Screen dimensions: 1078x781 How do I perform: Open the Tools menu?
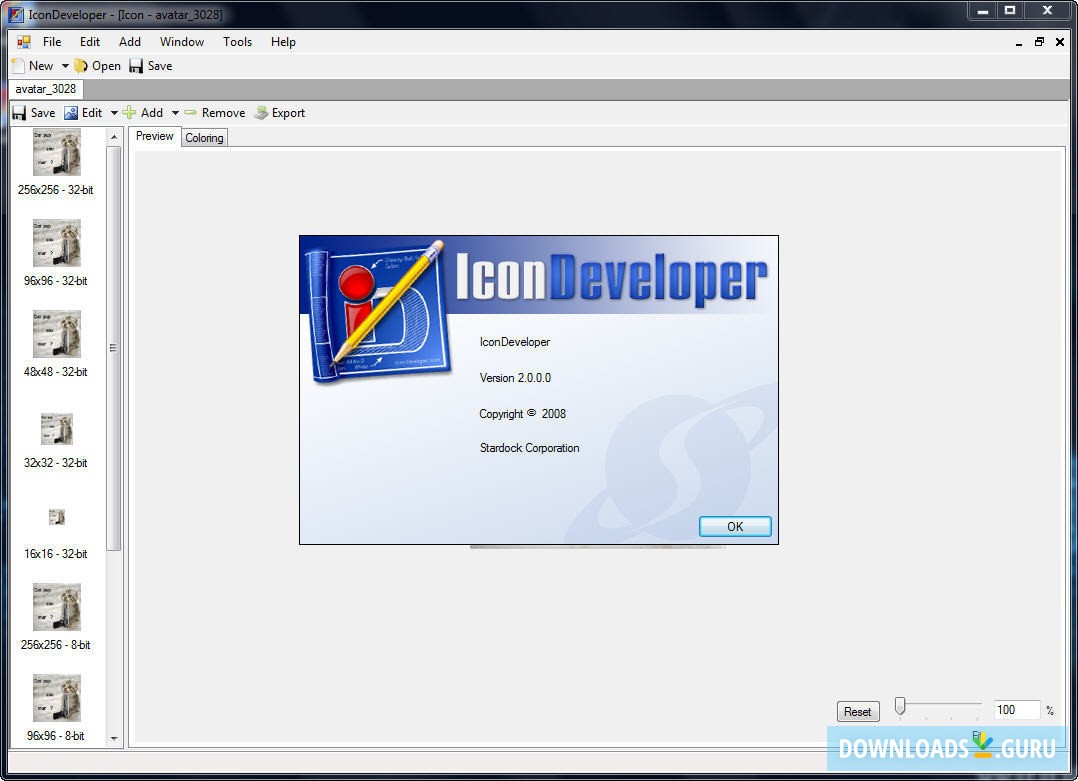point(237,42)
